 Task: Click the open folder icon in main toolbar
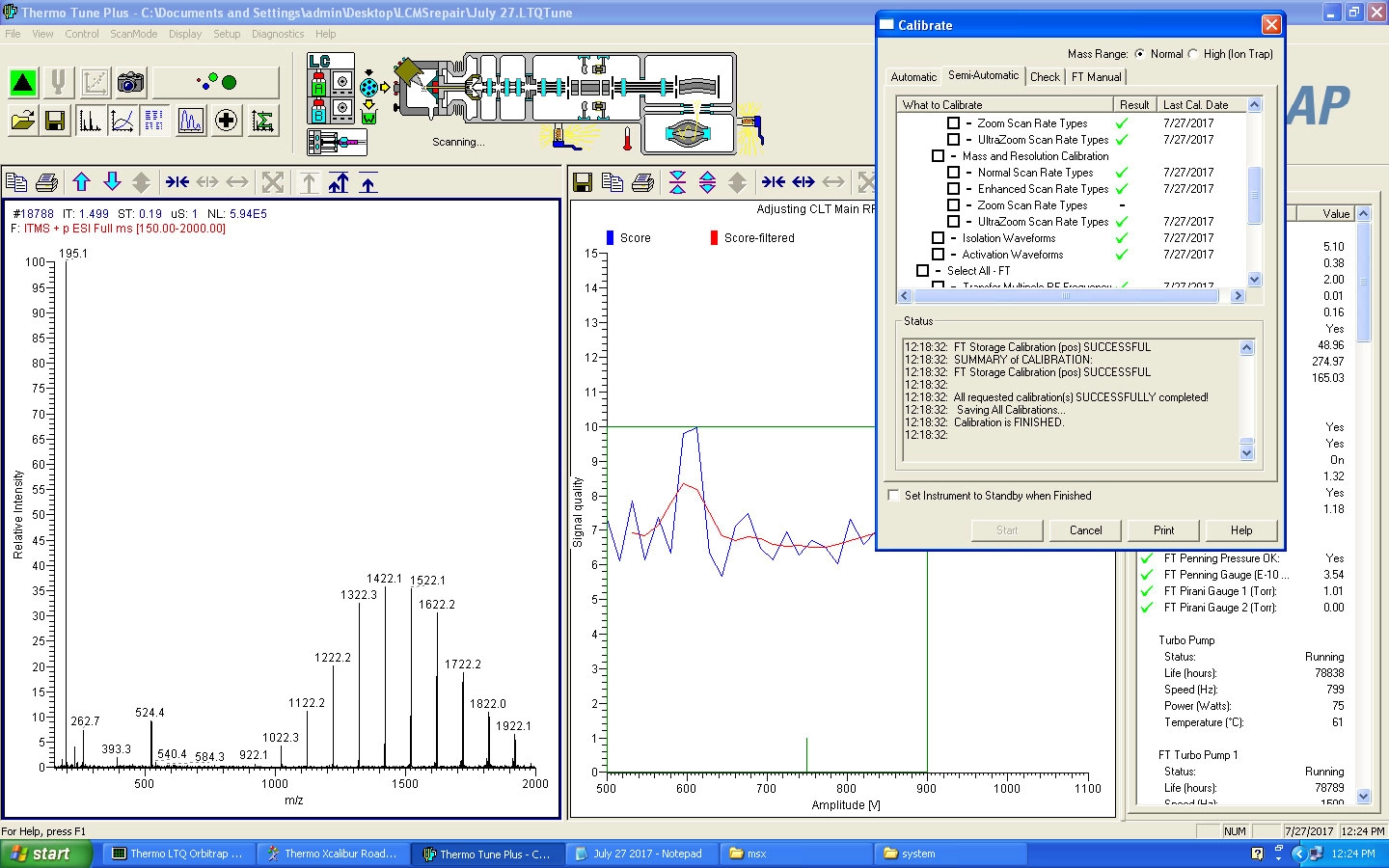coord(23,121)
